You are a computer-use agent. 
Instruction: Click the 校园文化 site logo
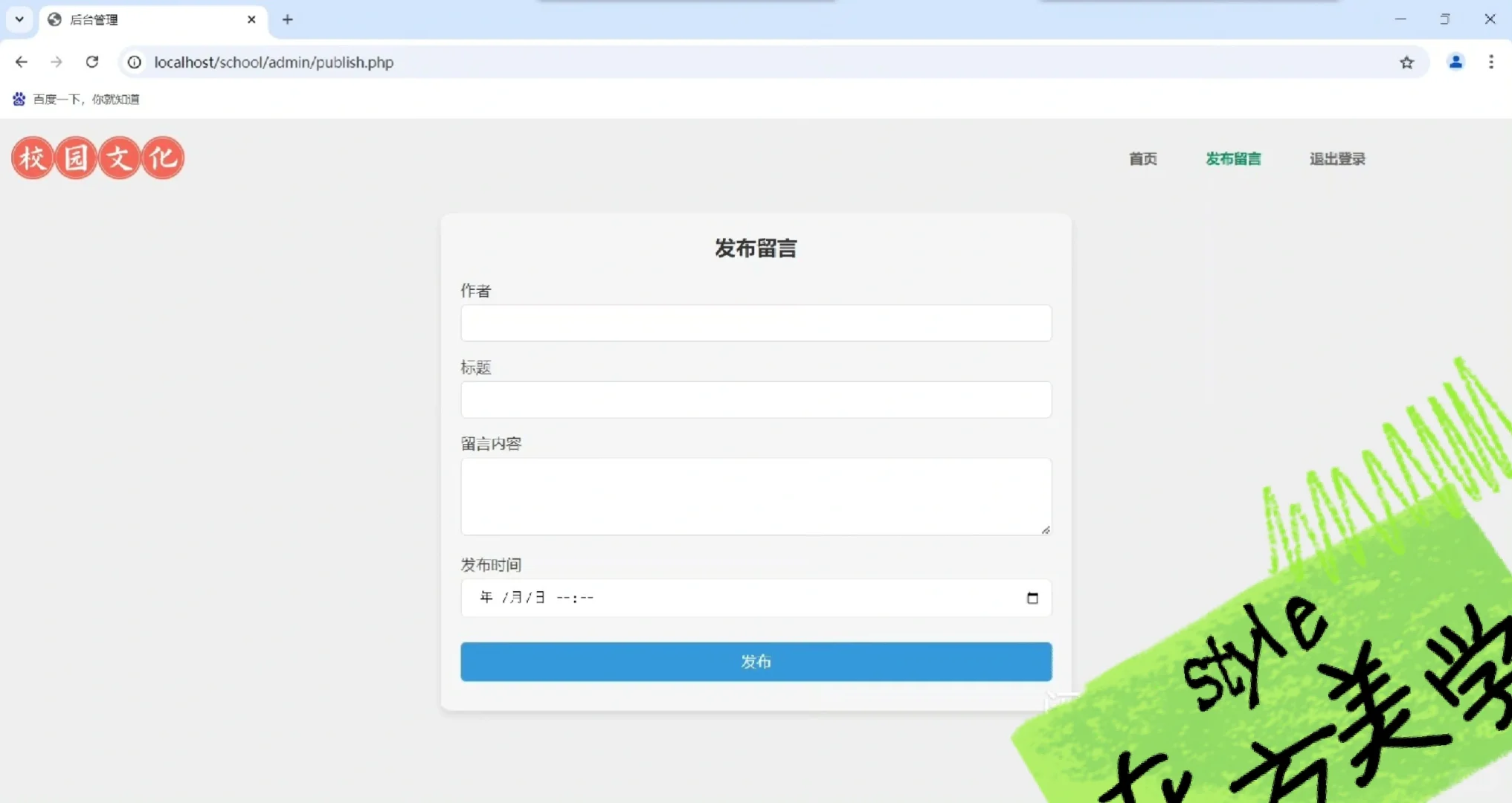(x=97, y=158)
